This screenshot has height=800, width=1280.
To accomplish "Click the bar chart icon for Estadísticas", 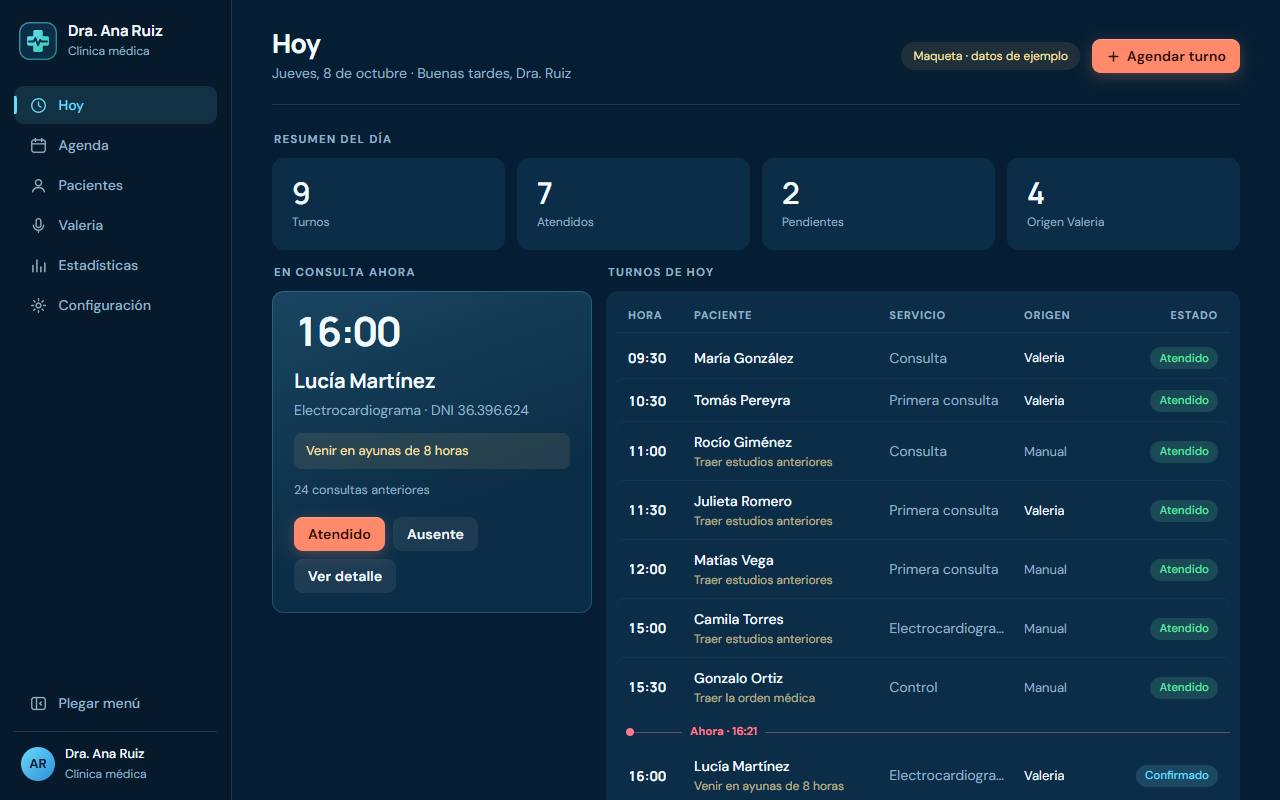I will (38, 265).
